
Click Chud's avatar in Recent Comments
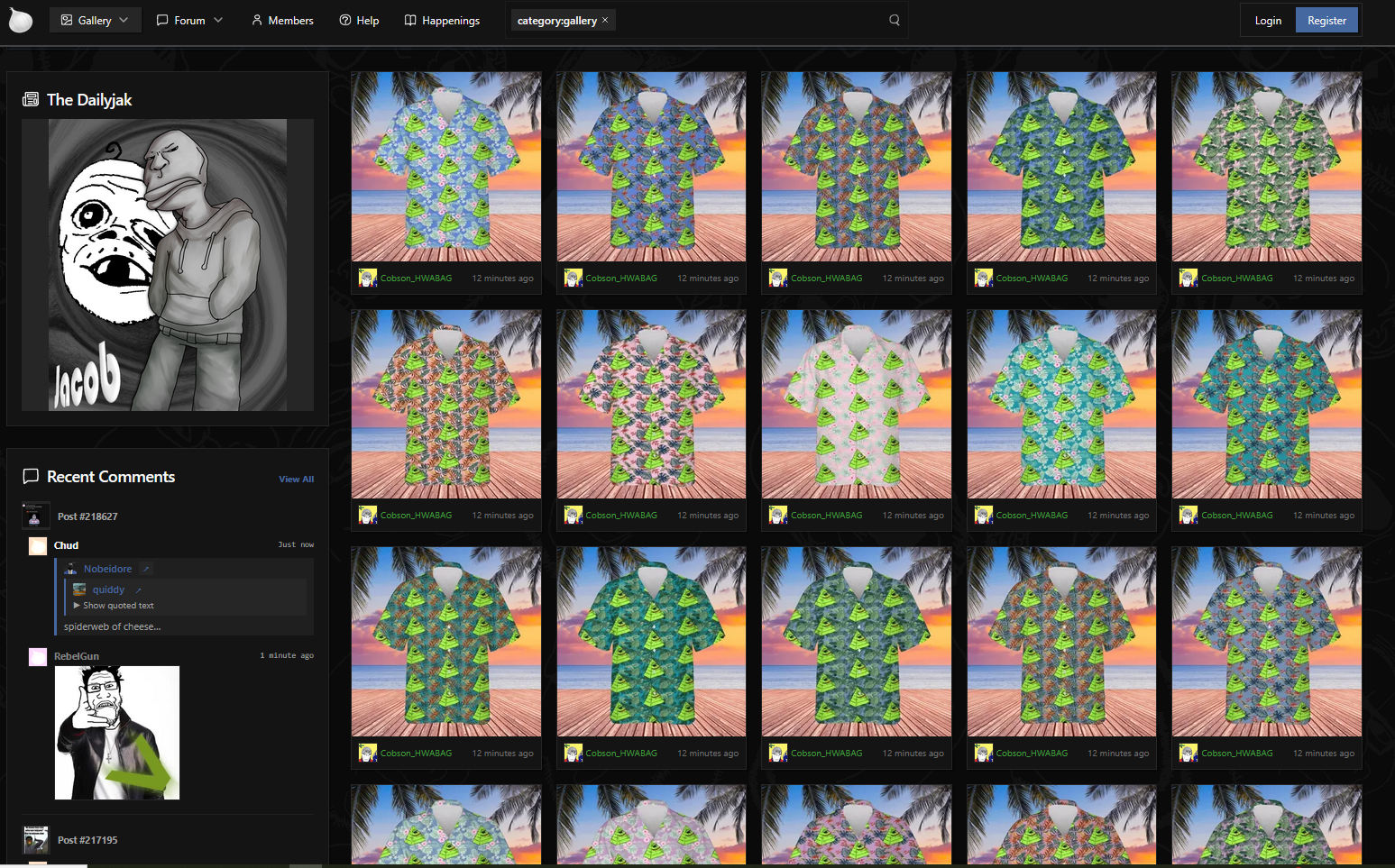point(38,546)
